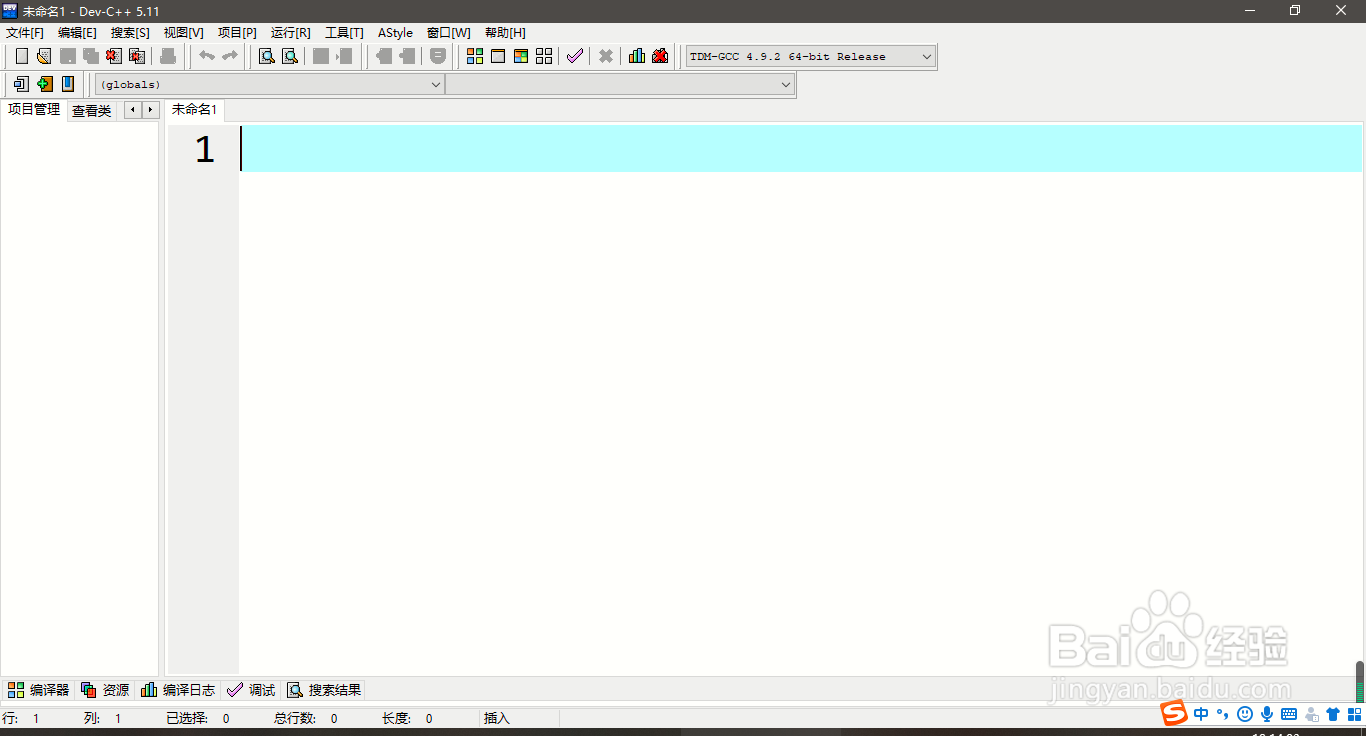Click the left arrow of sidebar tab scroller
Image resolution: width=1366 pixels, height=736 pixels.
[132, 110]
